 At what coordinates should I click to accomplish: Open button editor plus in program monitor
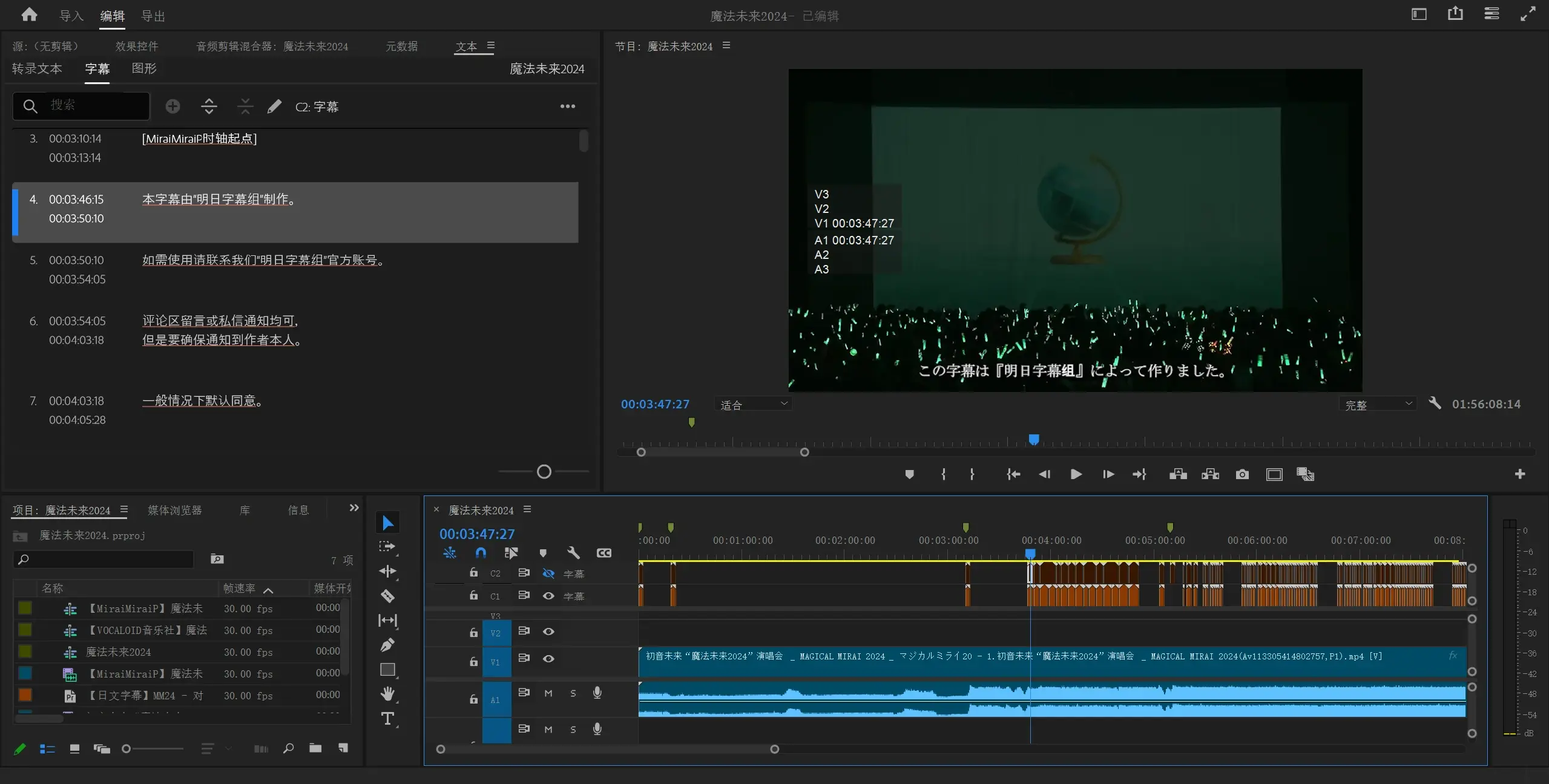[1519, 474]
